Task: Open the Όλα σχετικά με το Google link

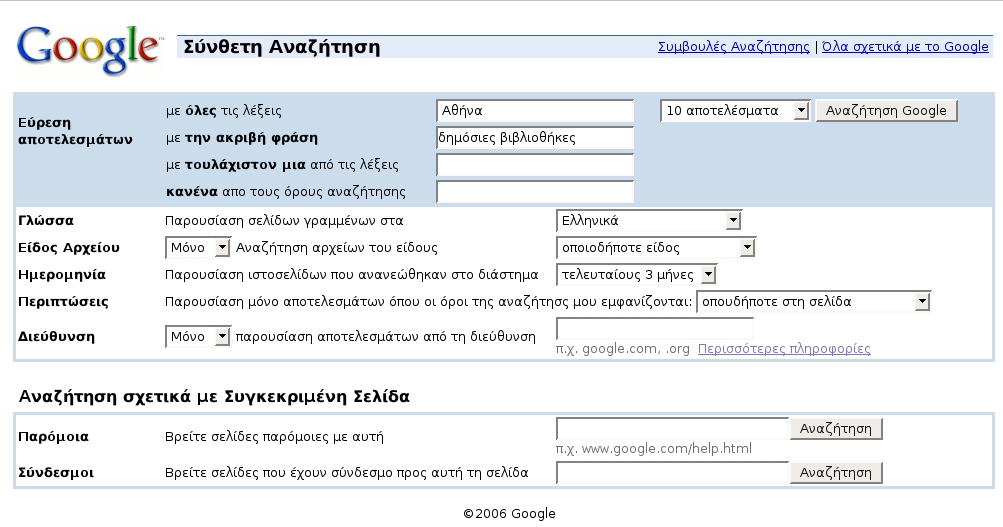Action: 905,47
